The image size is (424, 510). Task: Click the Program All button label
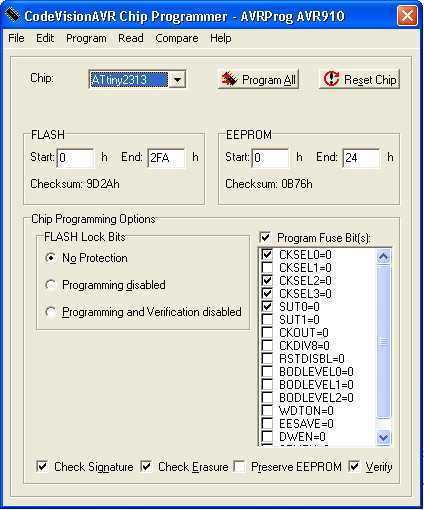(269, 80)
